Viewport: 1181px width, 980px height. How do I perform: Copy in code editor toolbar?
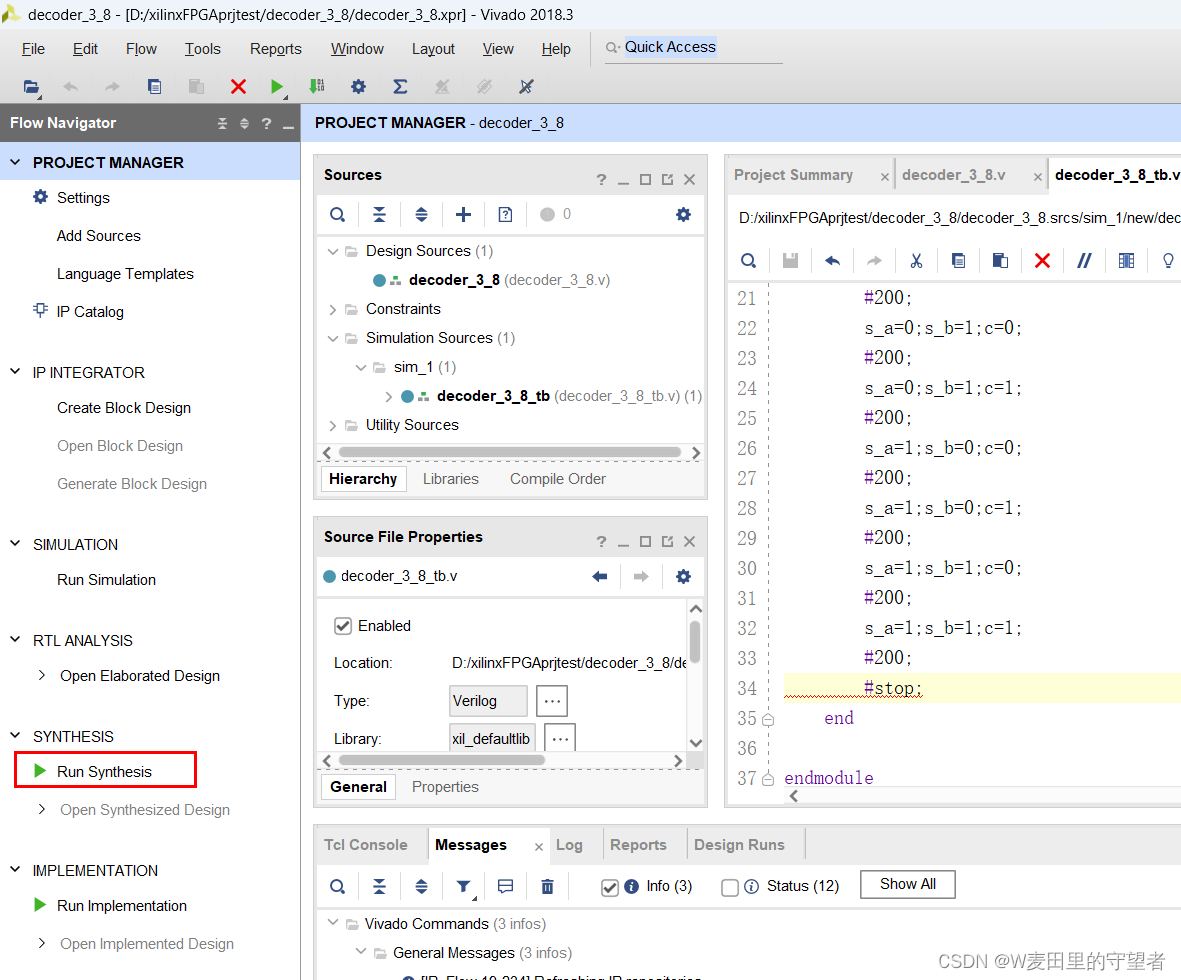click(x=958, y=261)
